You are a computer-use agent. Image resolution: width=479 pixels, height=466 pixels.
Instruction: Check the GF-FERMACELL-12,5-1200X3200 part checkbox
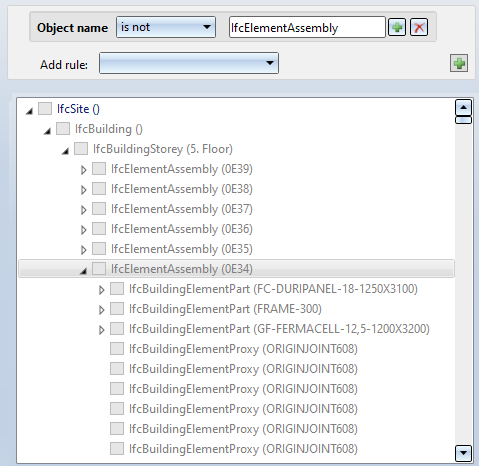[117, 329]
